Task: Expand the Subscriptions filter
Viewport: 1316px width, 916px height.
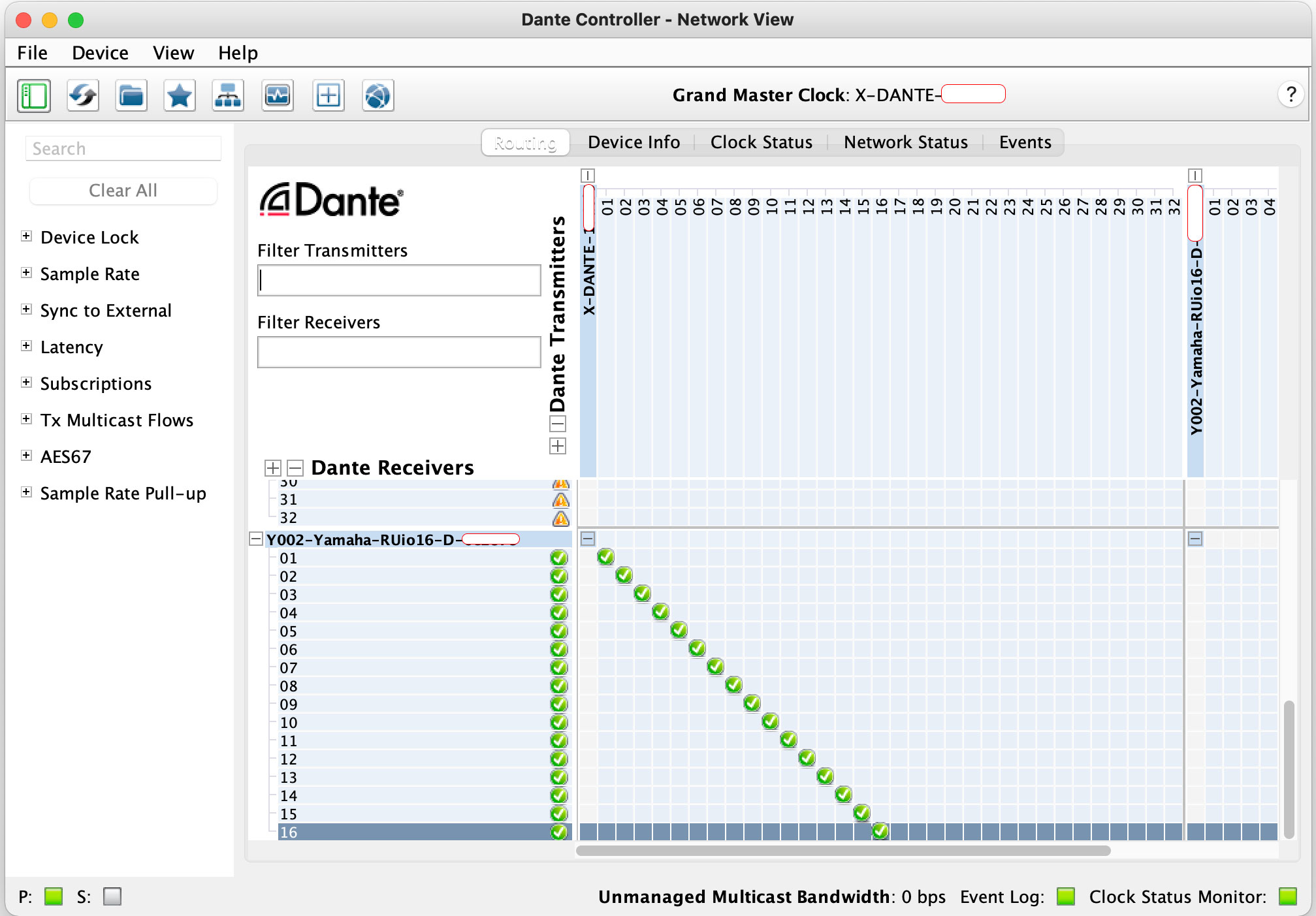Action: pyautogui.click(x=26, y=383)
